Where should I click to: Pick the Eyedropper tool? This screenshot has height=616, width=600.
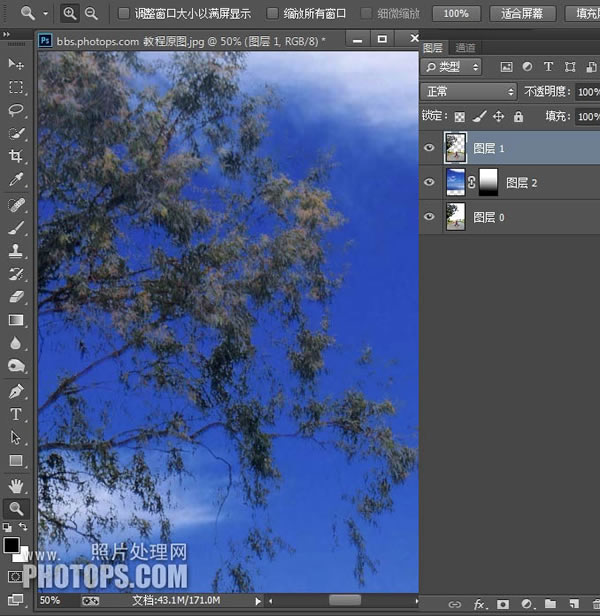(16, 179)
